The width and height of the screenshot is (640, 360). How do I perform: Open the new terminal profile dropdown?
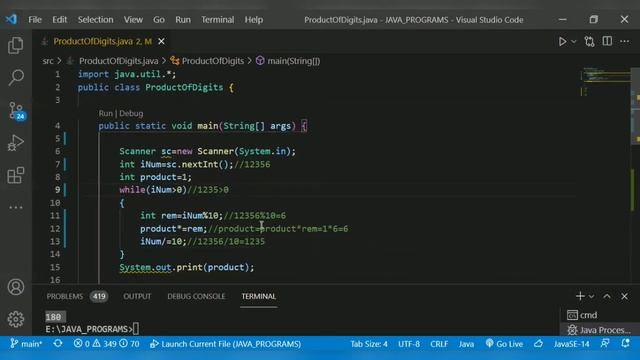[591, 296]
